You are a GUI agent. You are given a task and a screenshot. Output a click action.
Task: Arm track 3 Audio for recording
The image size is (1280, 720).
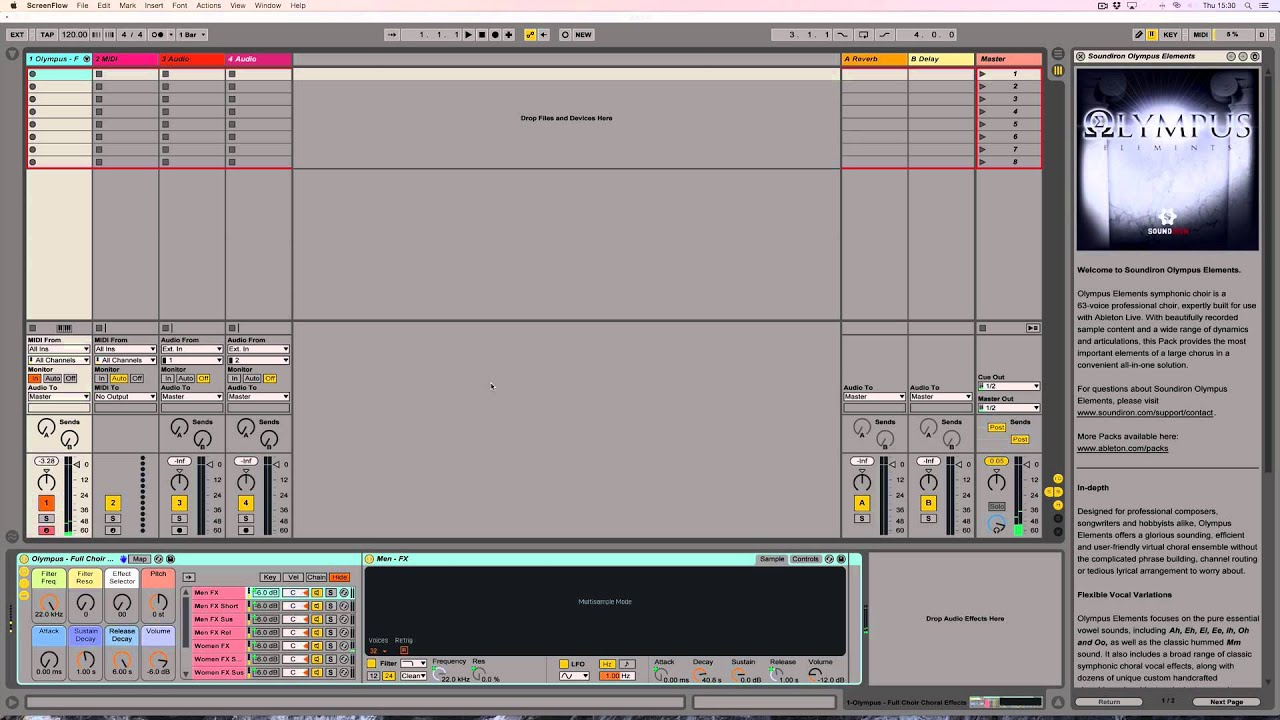179,530
